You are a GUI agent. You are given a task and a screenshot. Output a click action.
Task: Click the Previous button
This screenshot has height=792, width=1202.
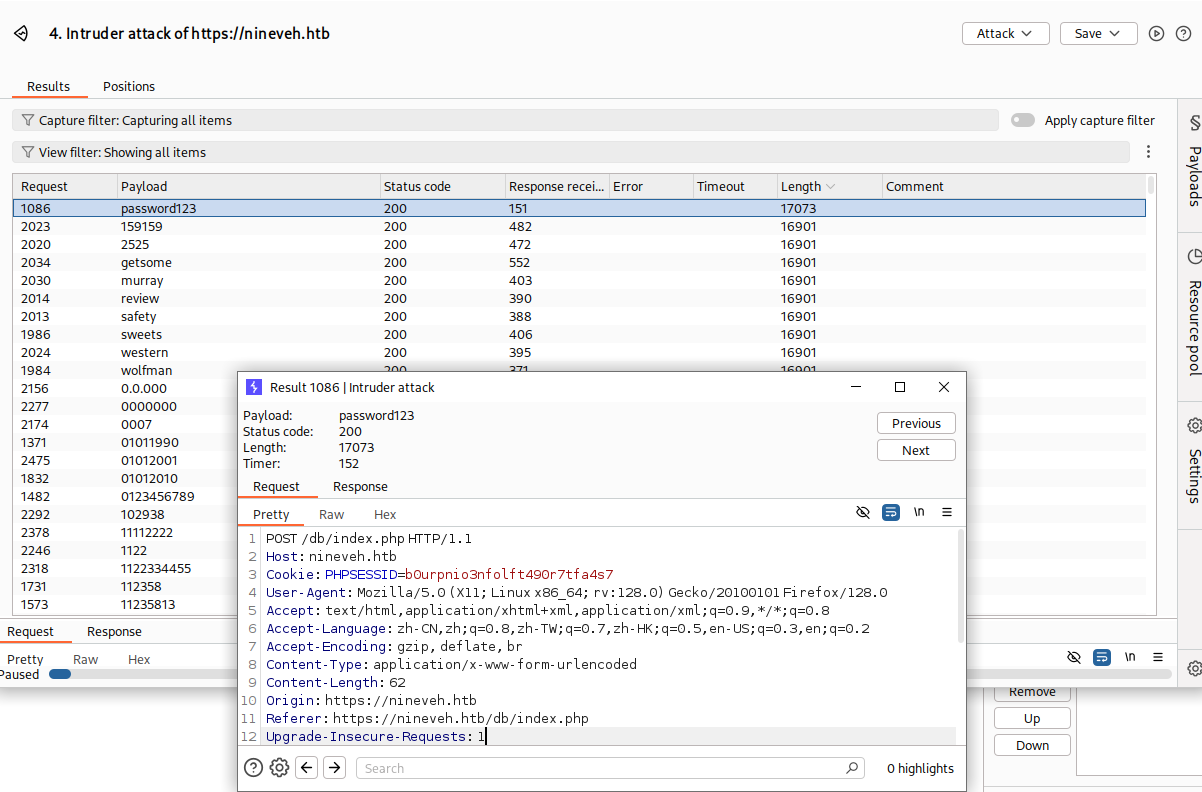click(916, 423)
